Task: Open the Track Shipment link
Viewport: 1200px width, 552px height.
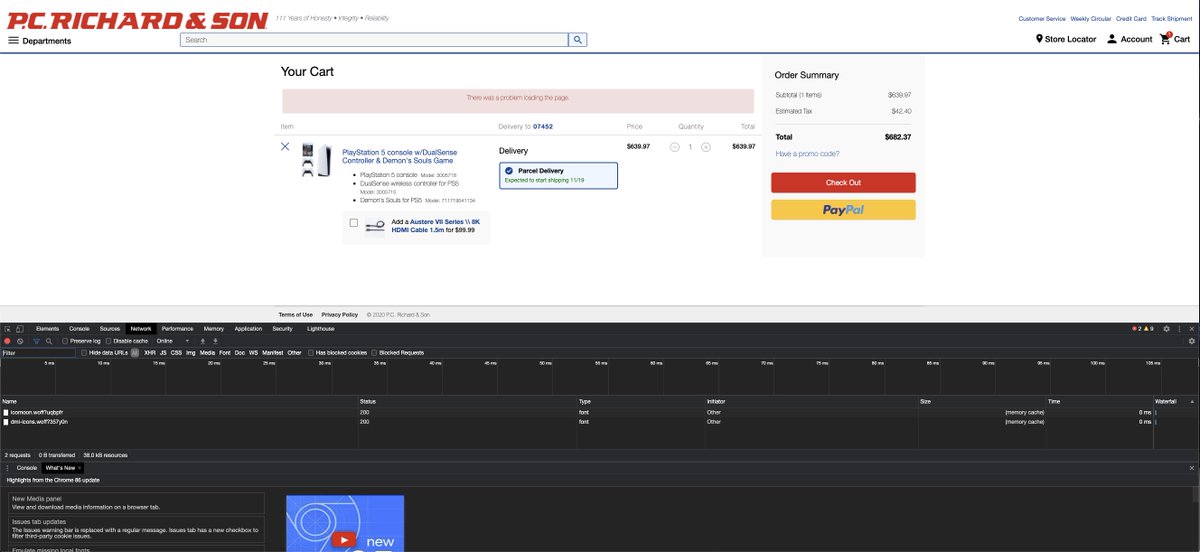Action: click(1172, 19)
